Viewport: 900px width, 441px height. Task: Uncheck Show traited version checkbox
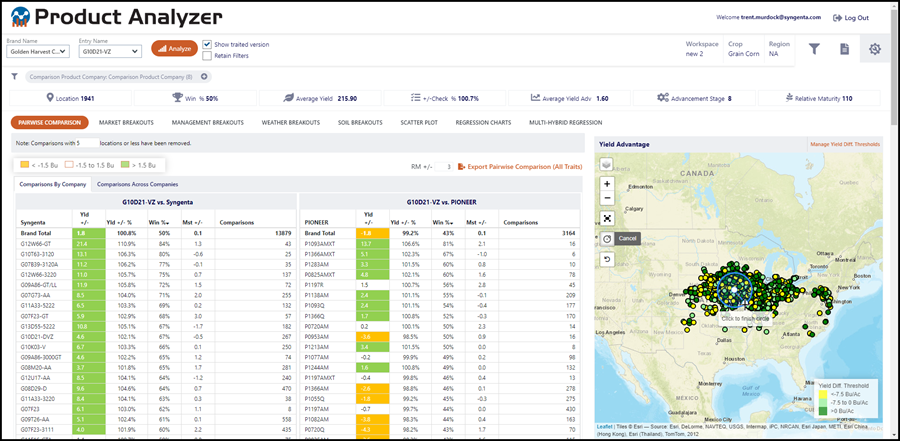(207, 44)
